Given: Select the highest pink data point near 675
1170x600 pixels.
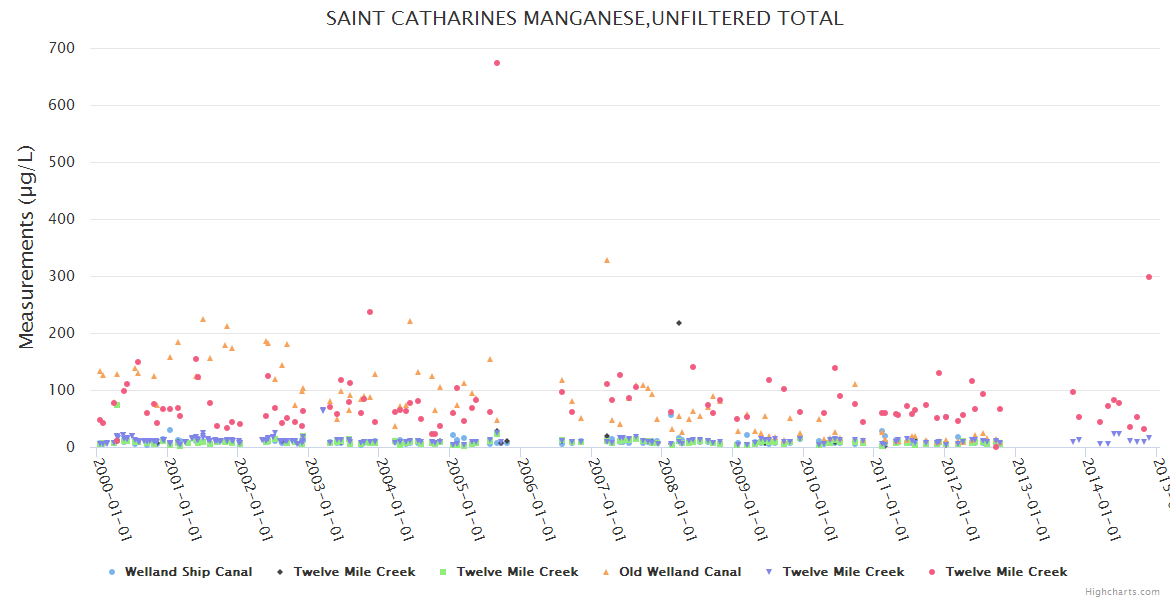Looking at the screenshot, I should (497, 63).
